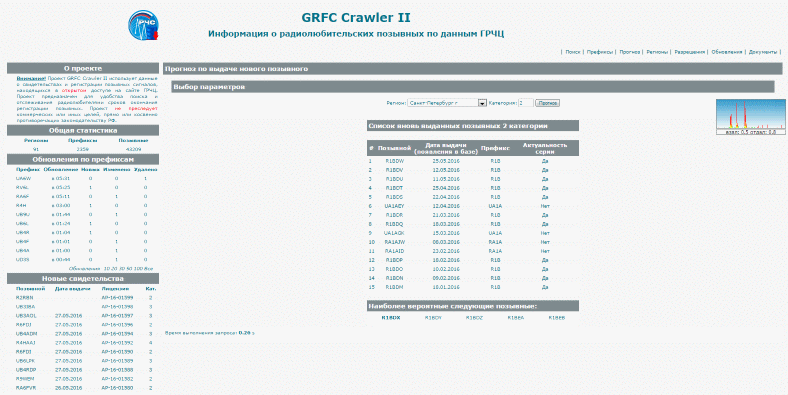Open the Поиск menu item
The width and height of the screenshot is (788, 395).
[x=572, y=52]
